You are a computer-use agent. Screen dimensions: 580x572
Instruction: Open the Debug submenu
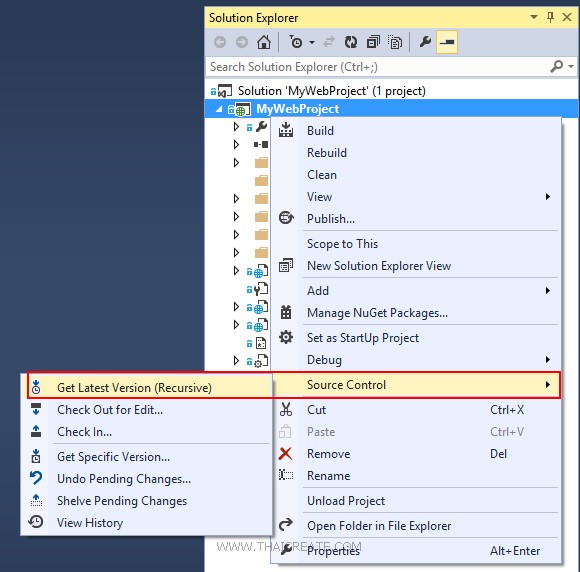coord(416,360)
